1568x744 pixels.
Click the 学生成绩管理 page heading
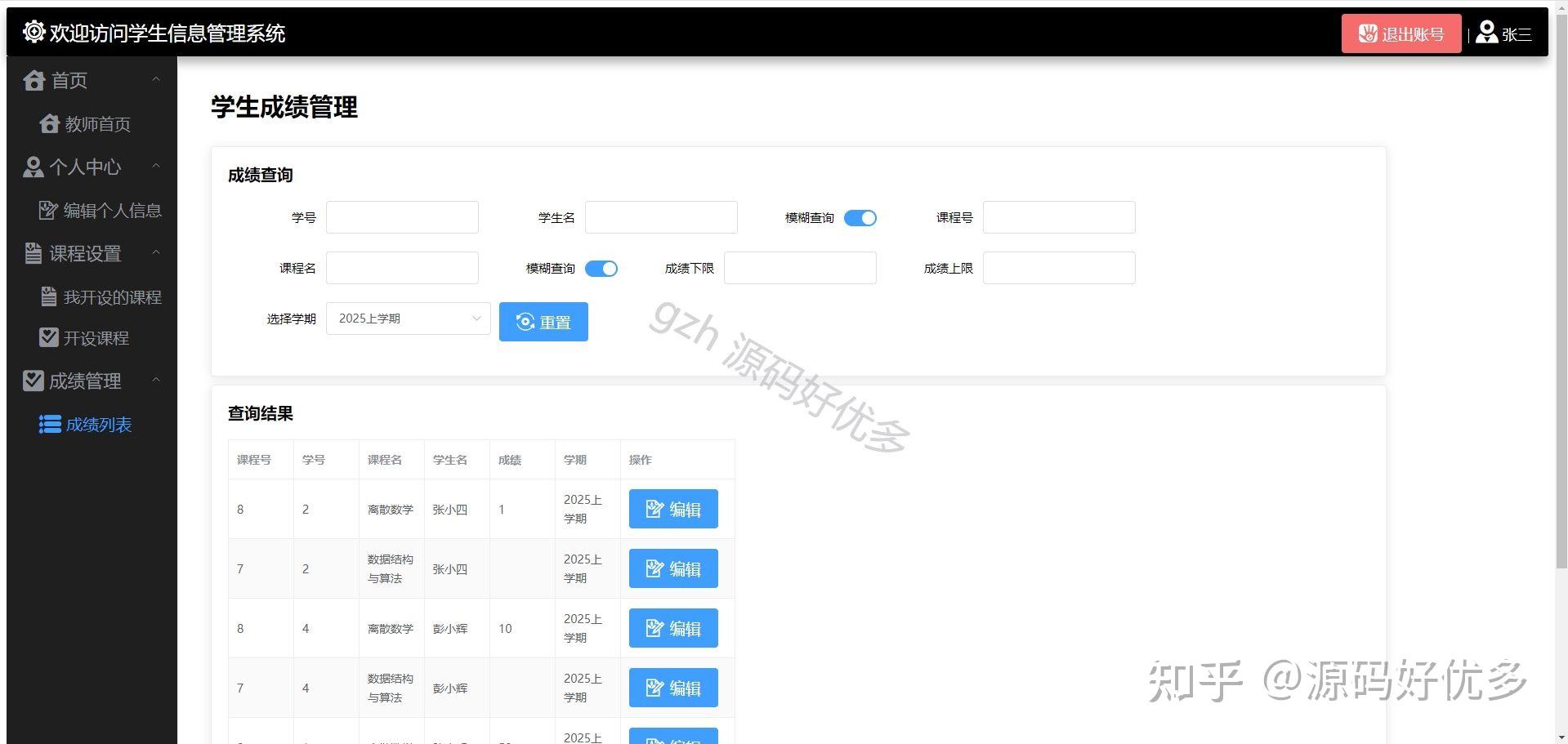pyautogui.click(x=284, y=107)
